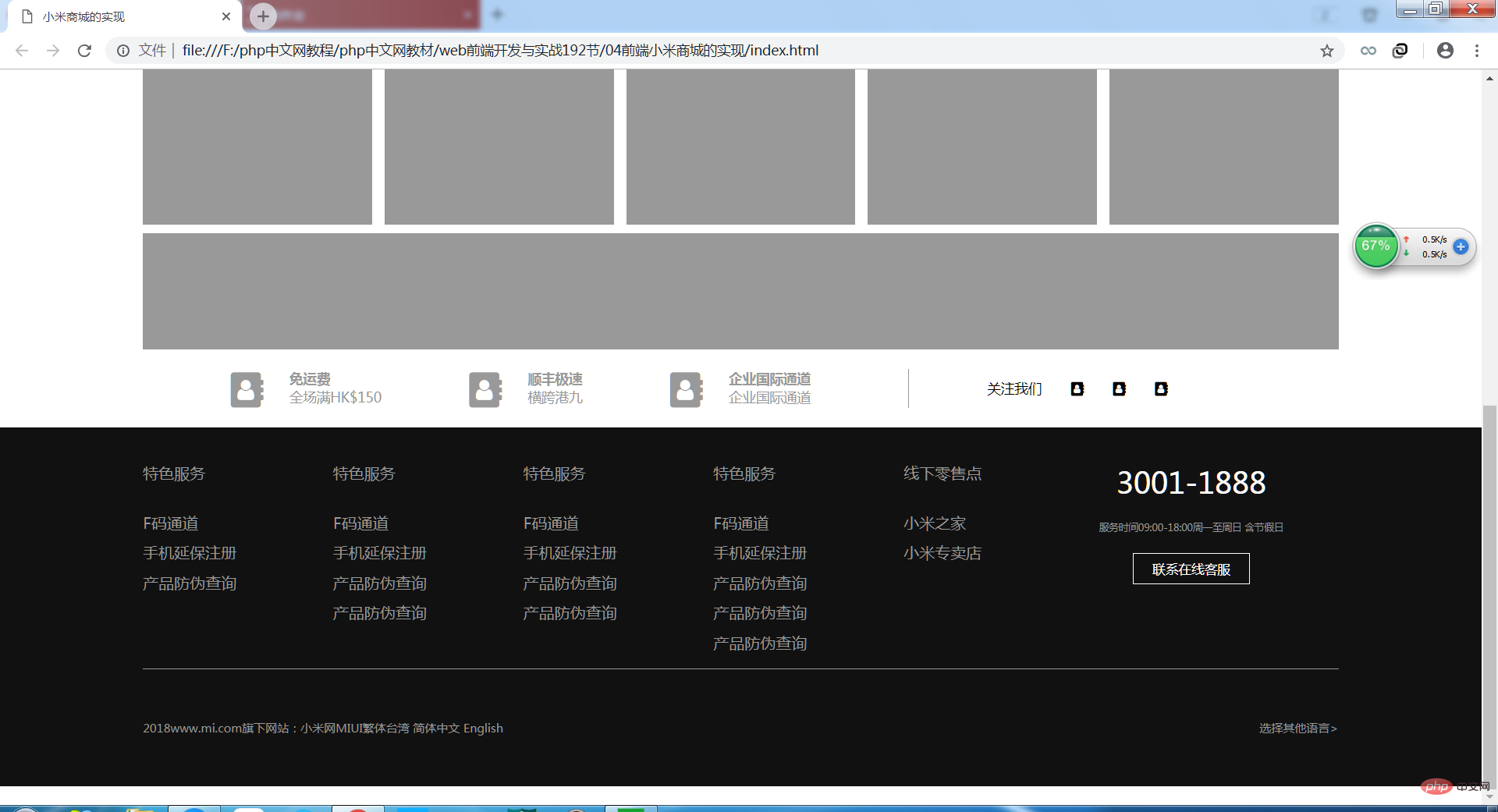The width and height of the screenshot is (1498, 812).
Task: Click the wide gray banner placeholder
Action: pos(740,291)
